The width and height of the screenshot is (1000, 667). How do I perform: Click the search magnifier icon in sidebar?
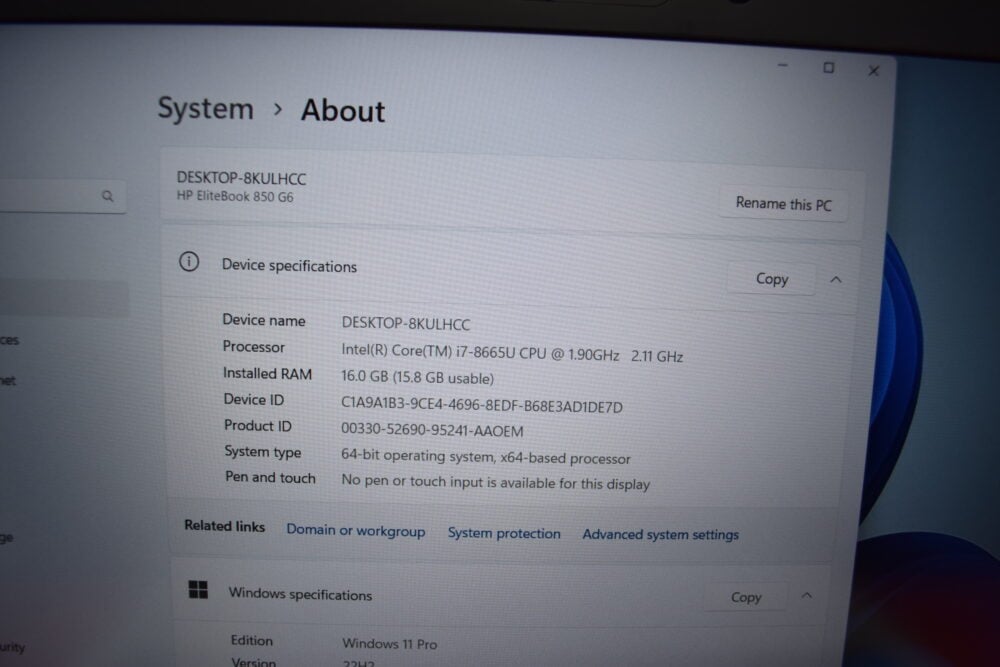pyautogui.click(x=107, y=196)
